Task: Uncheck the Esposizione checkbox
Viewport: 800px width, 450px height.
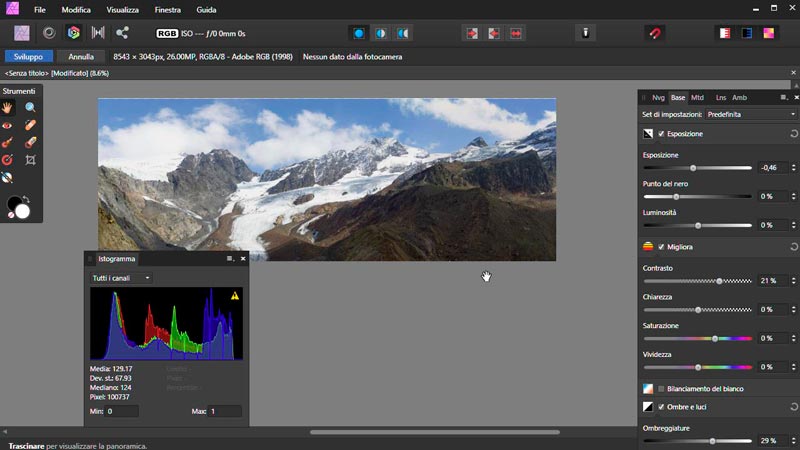Action: [661, 134]
